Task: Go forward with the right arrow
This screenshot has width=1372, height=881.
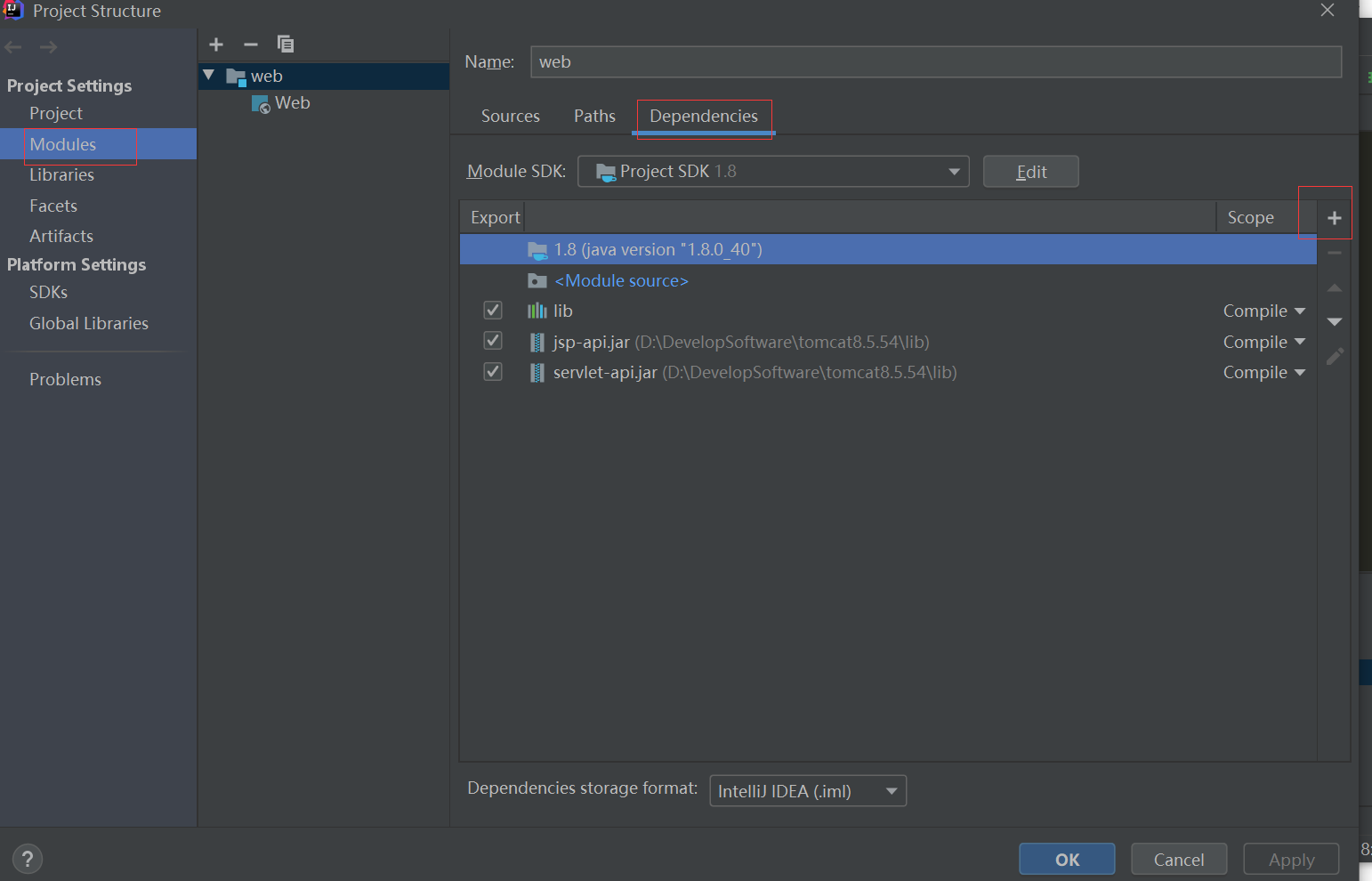Action: [x=49, y=47]
